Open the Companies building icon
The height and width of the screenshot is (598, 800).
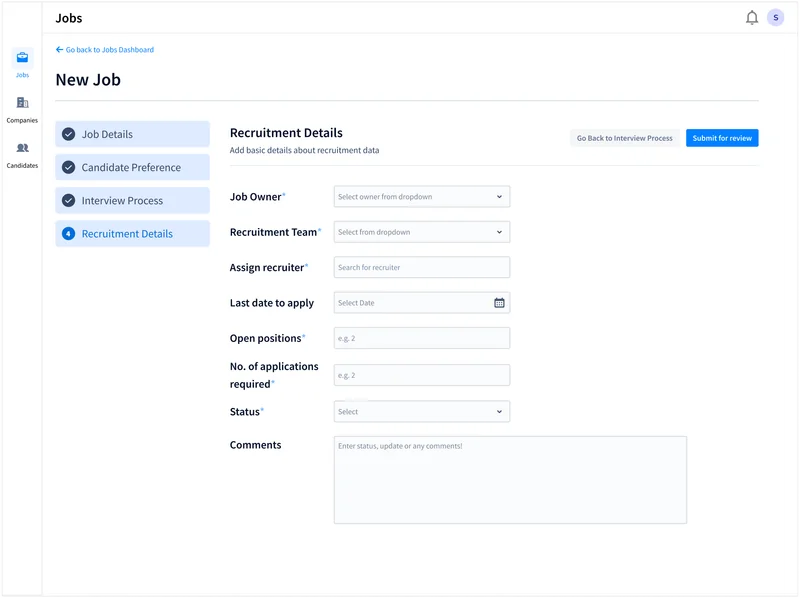click(22, 103)
